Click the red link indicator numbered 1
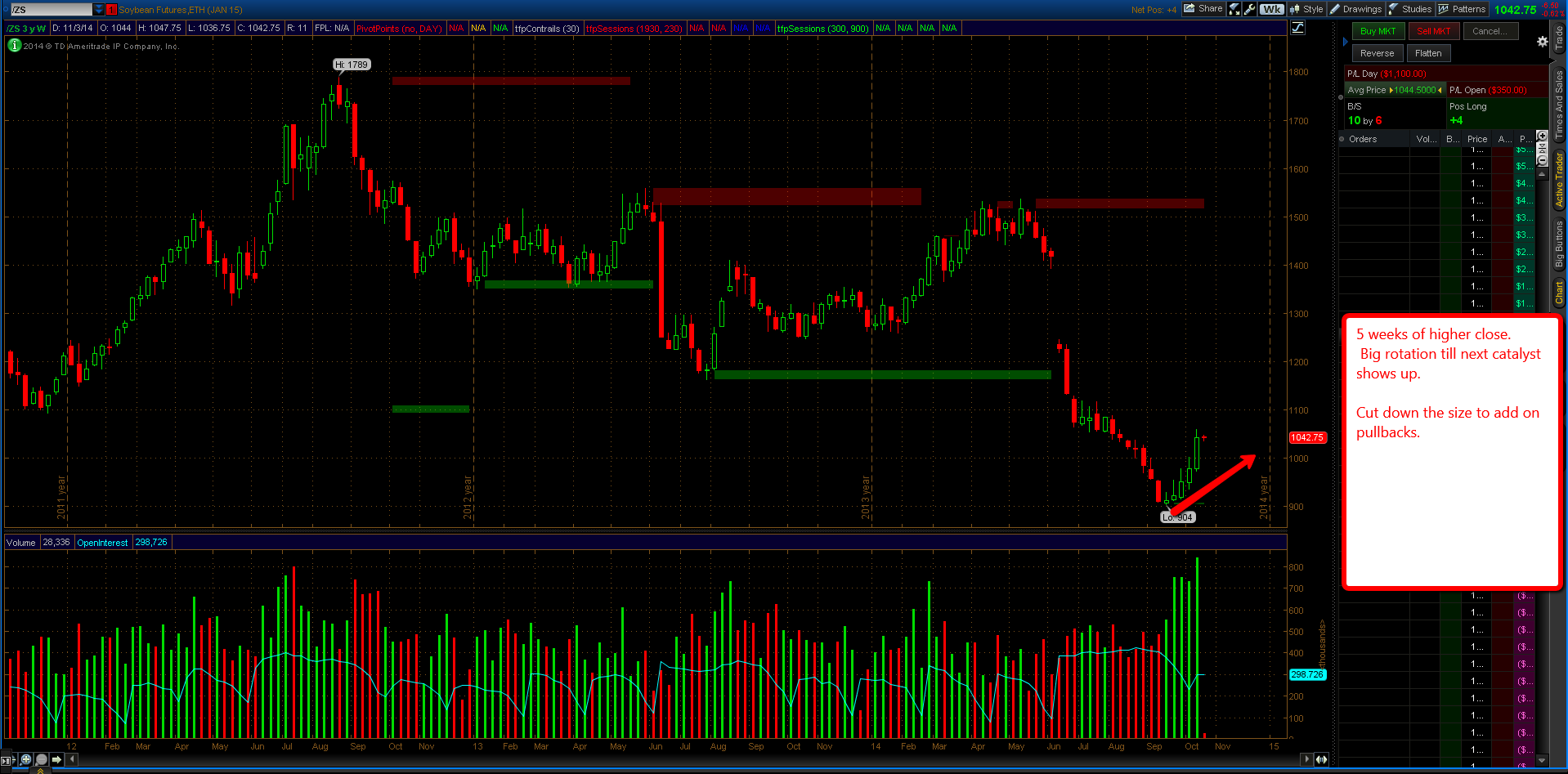Viewport: 1568px width, 774px height. click(x=112, y=10)
